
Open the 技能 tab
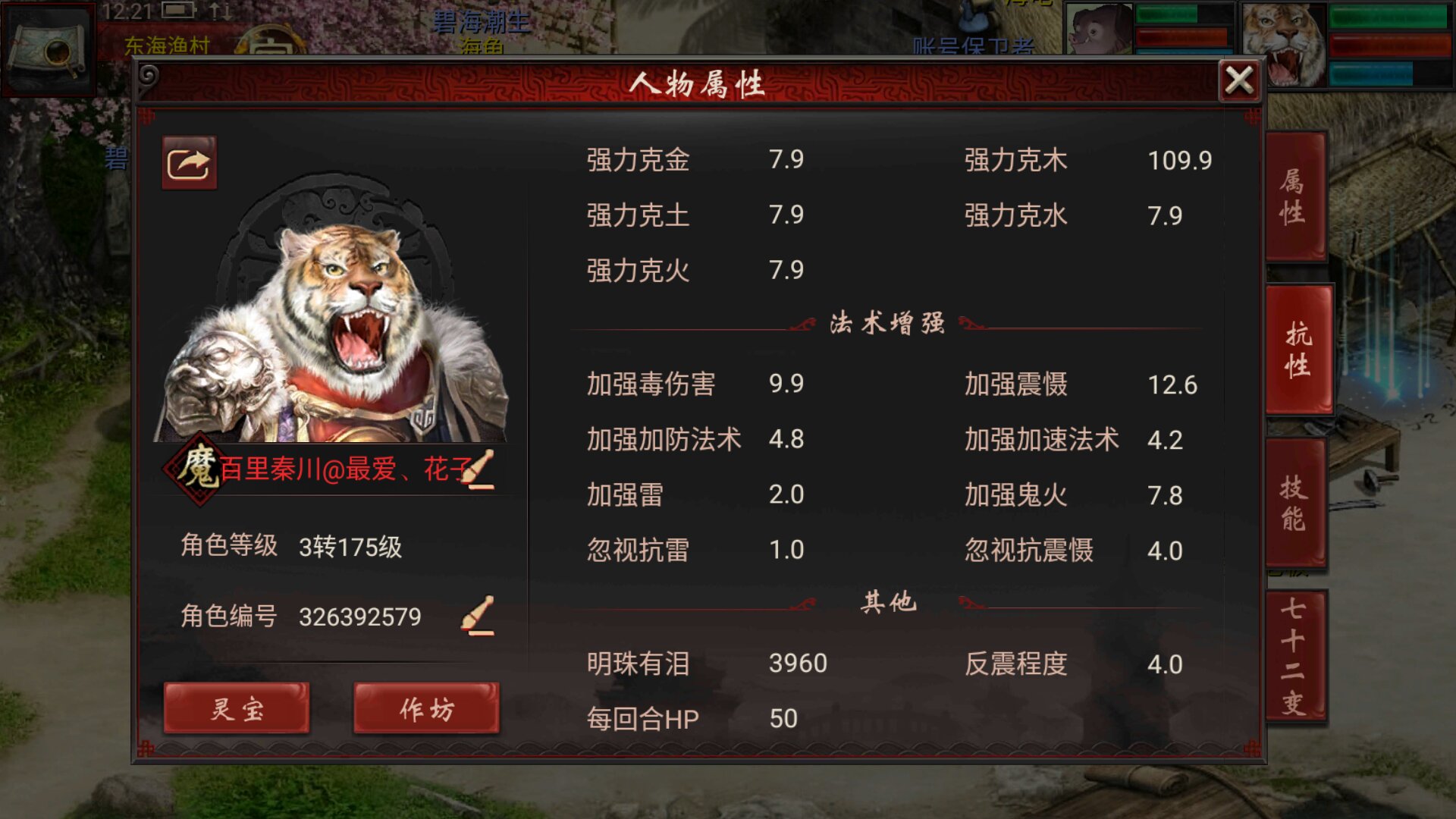pyautogui.click(x=1296, y=502)
